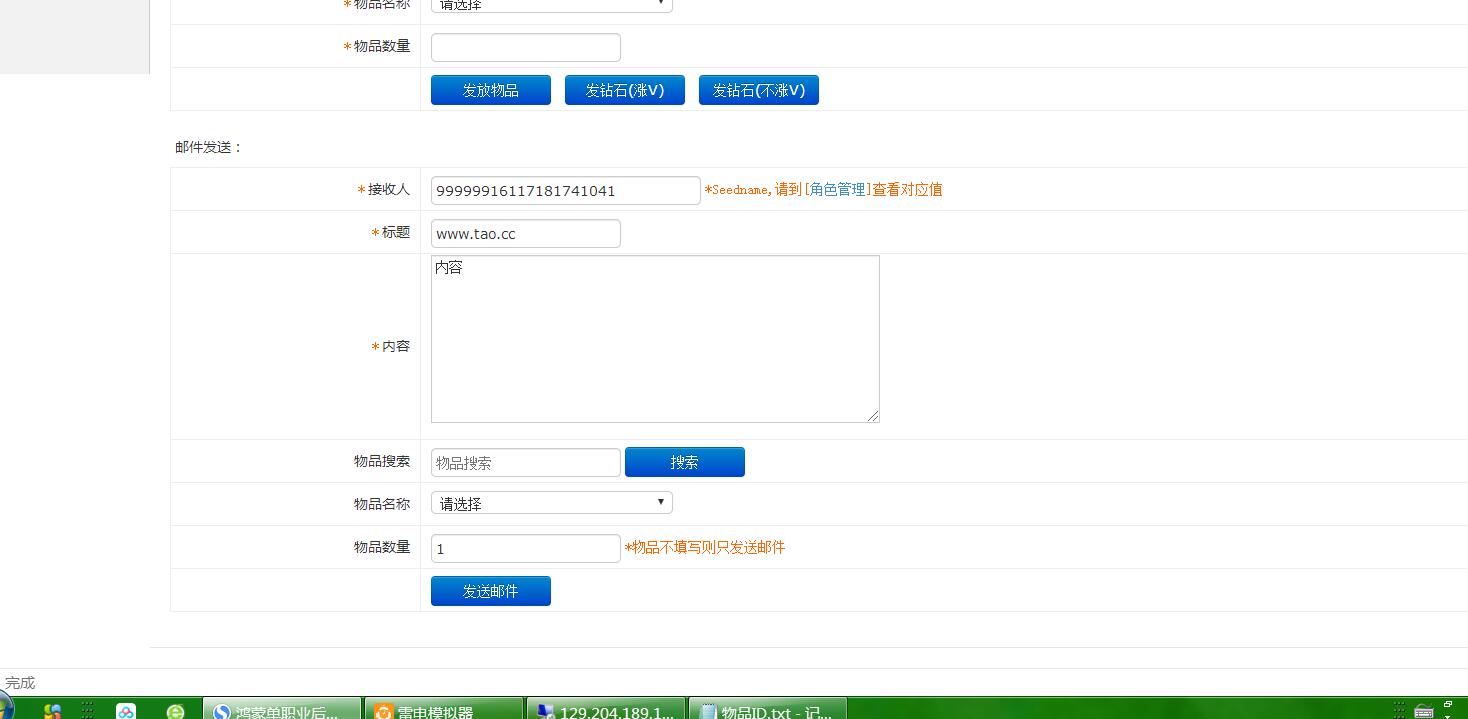Screen dimensions: 1468x719
Task: Open the 角色管理 link
Action: click(838, 189)
